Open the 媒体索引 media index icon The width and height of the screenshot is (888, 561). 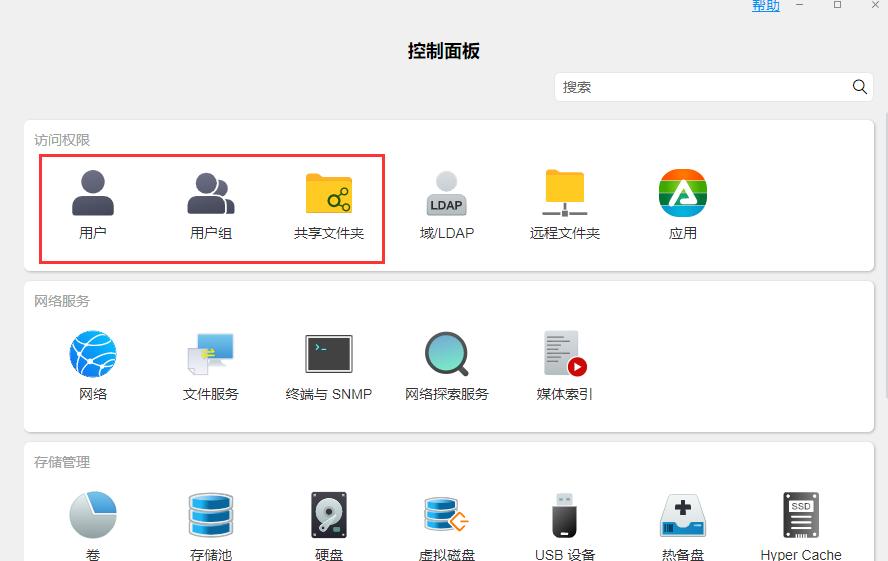[x=565, y=354]
